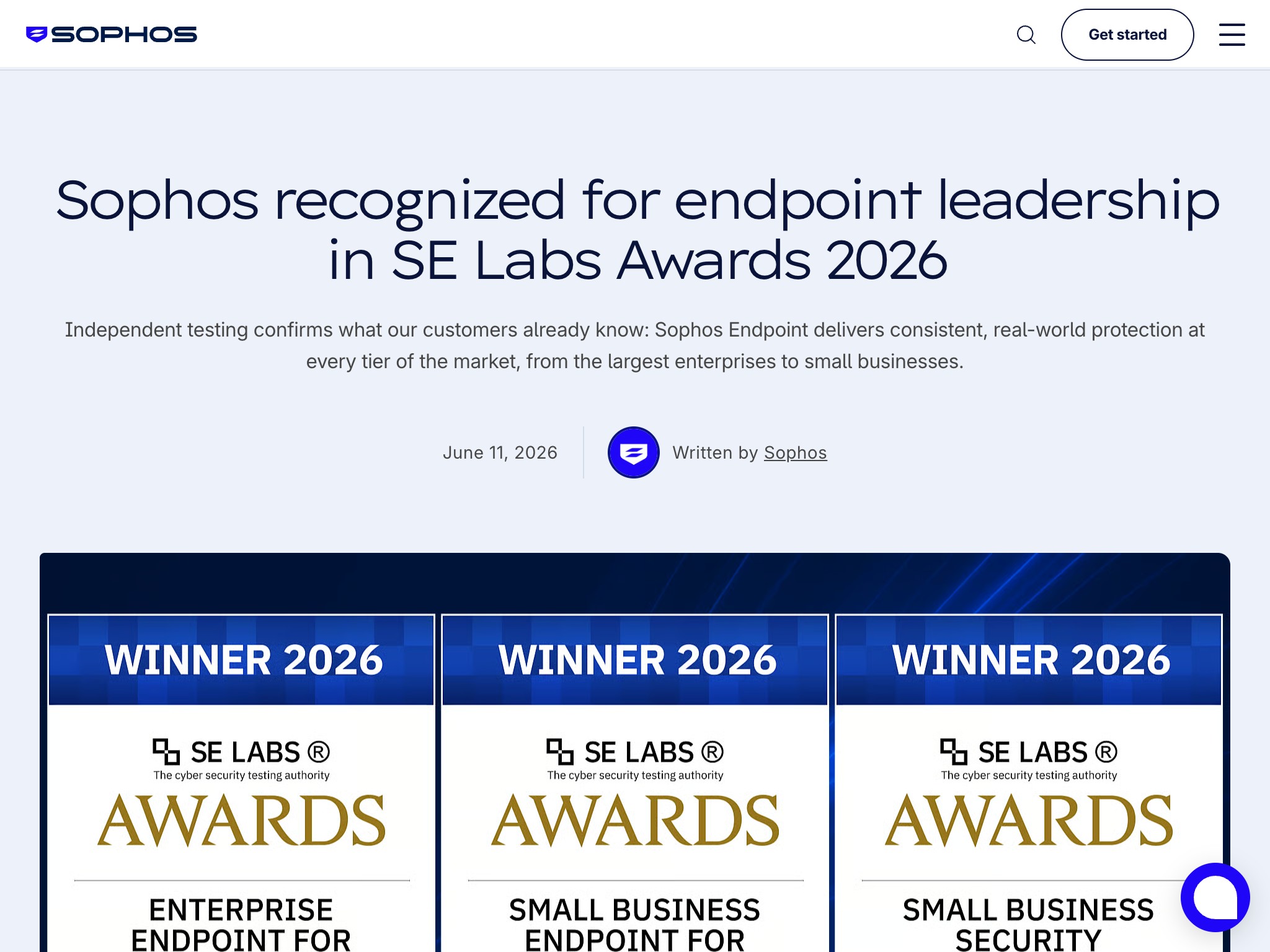Click the middle WINNER 2026 banner
The image size is (1270, 952).
tap(635, 659)
